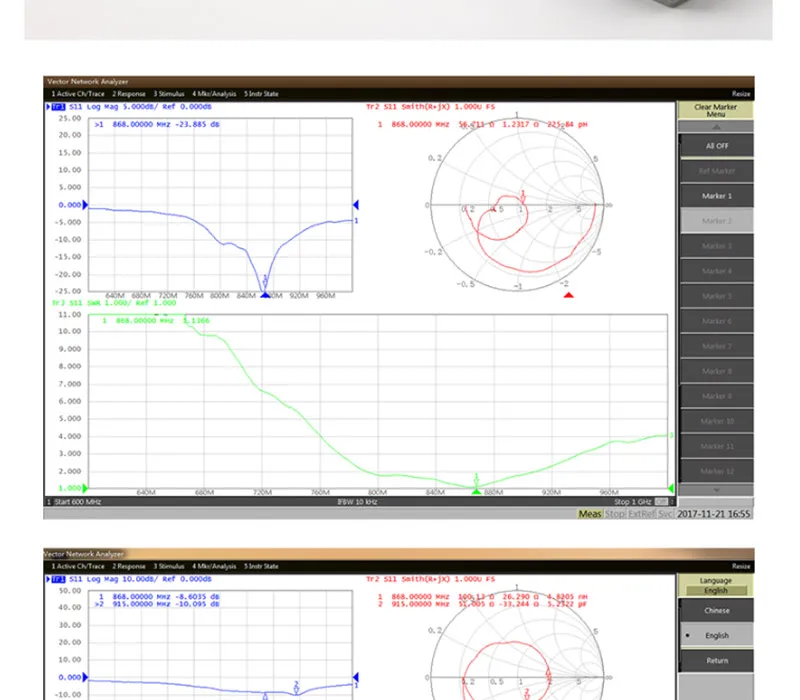Click SWR marker readout '868.00000 MHz 1.1366'
The height and width of the screenshot is (700, 800).
pos(162,320)
